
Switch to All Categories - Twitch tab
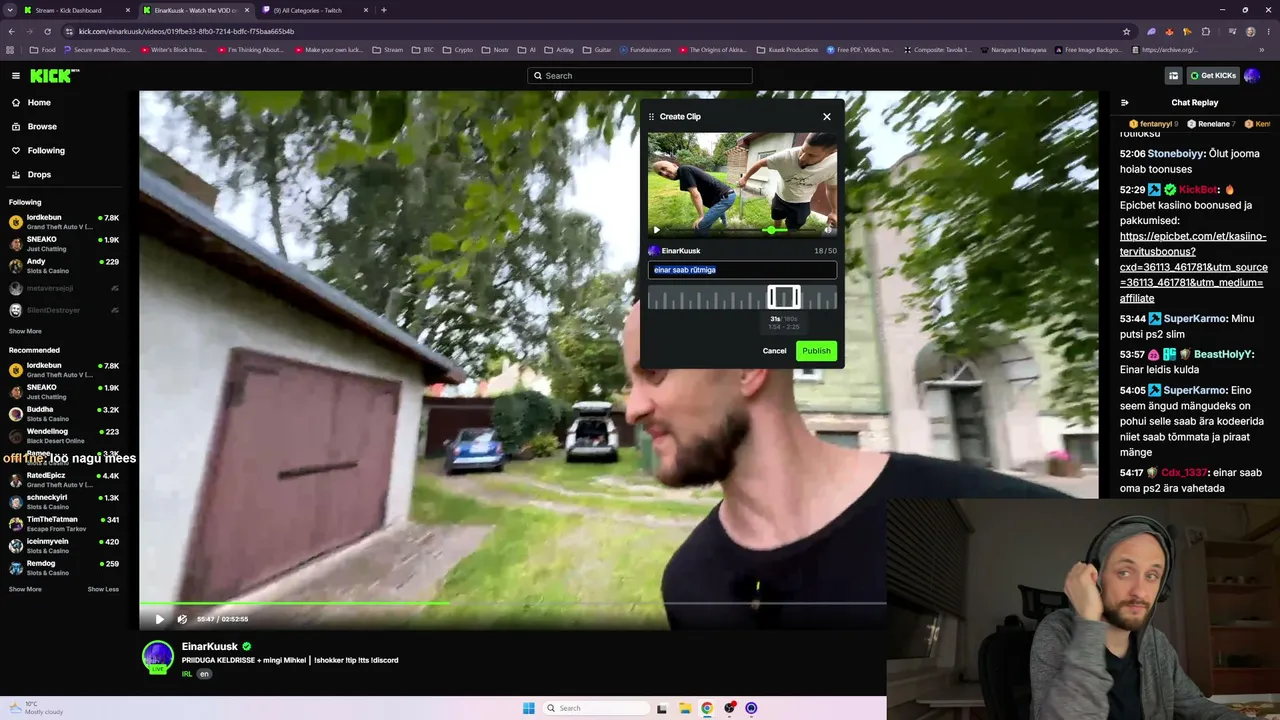coord(315,10)
